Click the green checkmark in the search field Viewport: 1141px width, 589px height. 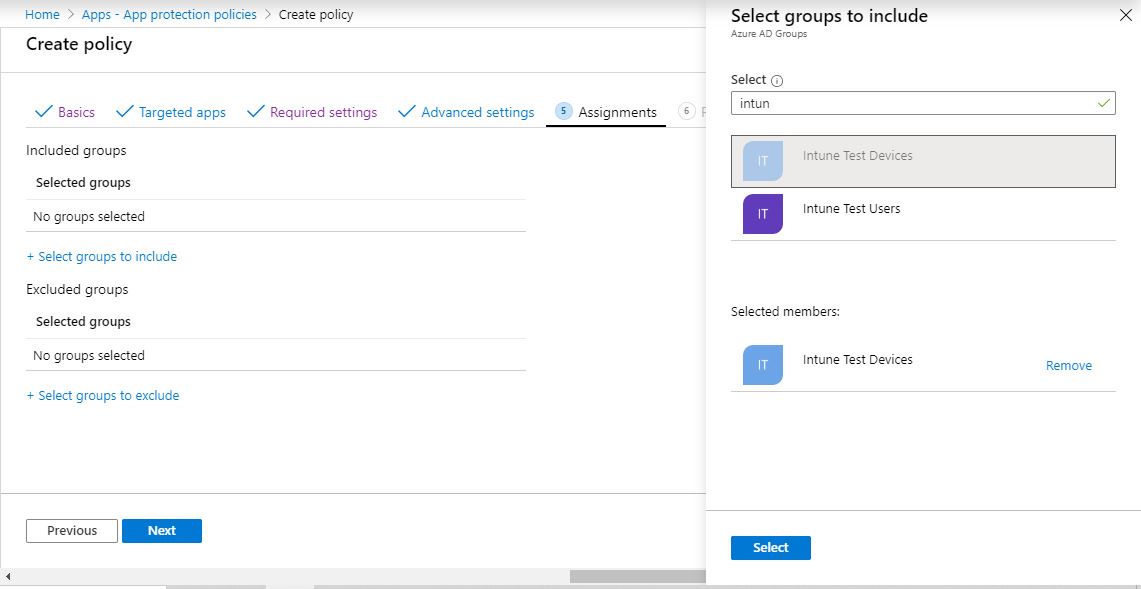[1103, 103]
